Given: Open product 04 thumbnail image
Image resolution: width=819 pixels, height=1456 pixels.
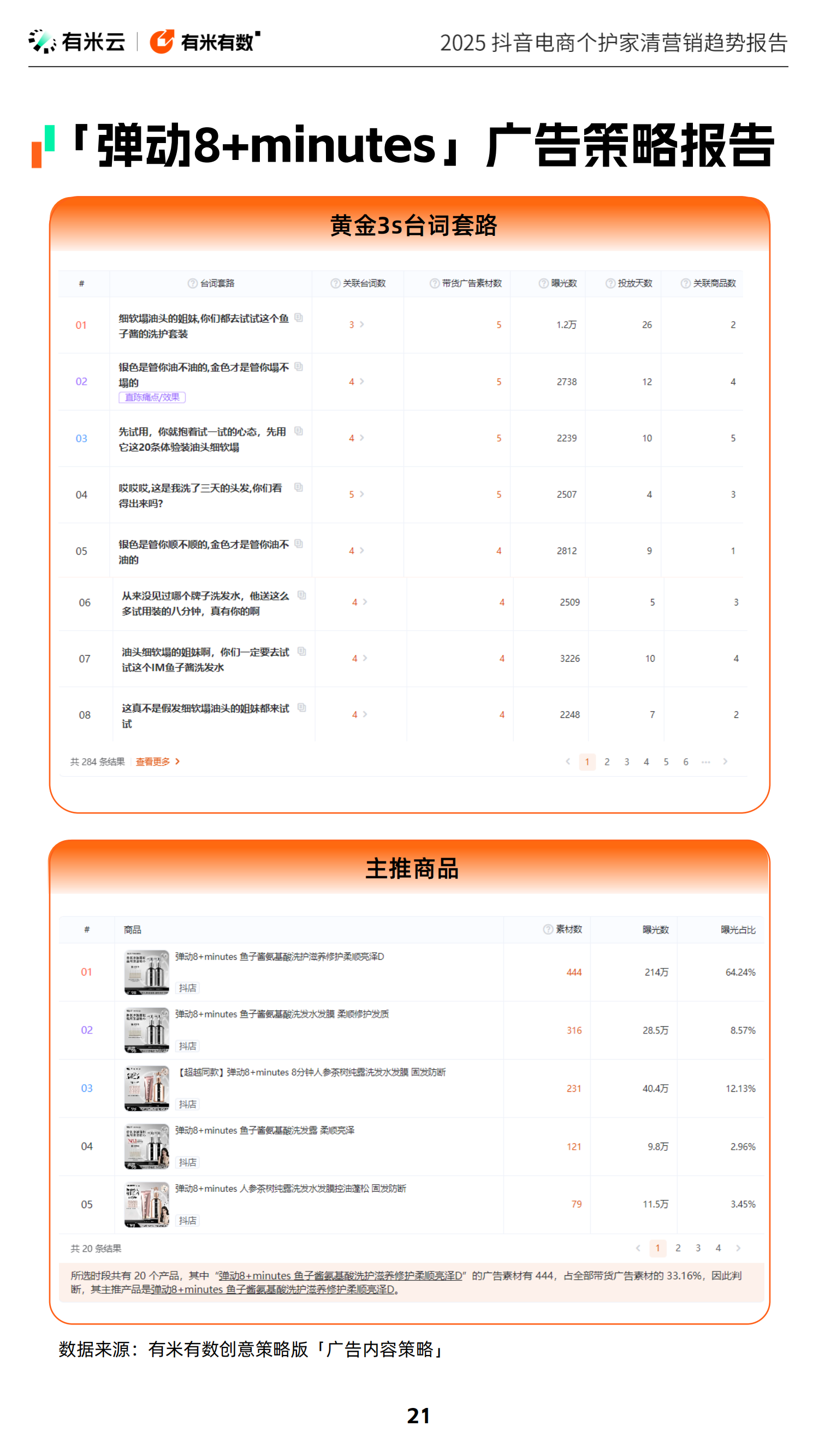Looking at the screenshot, I should tap(146, 1147).
